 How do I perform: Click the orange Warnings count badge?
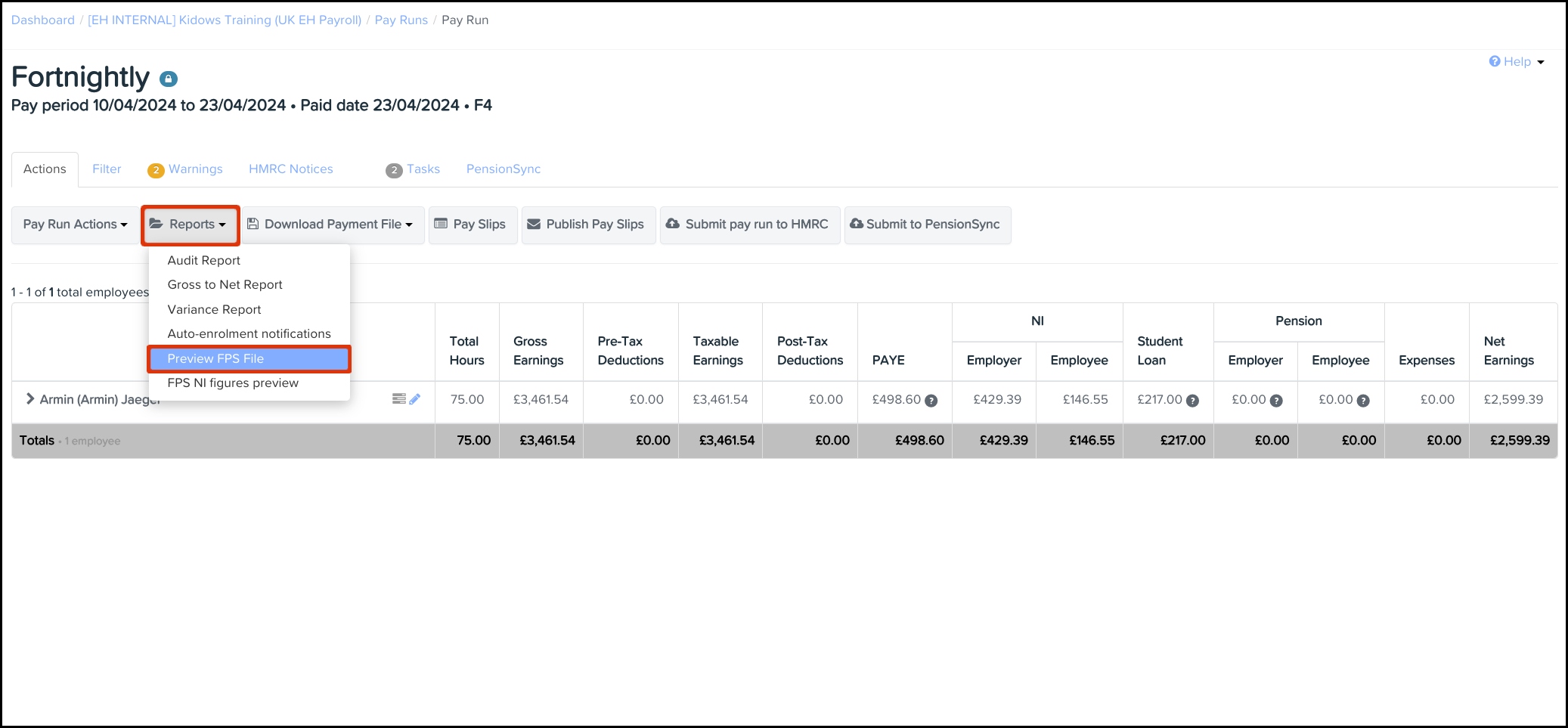click(x=156, y=170)
